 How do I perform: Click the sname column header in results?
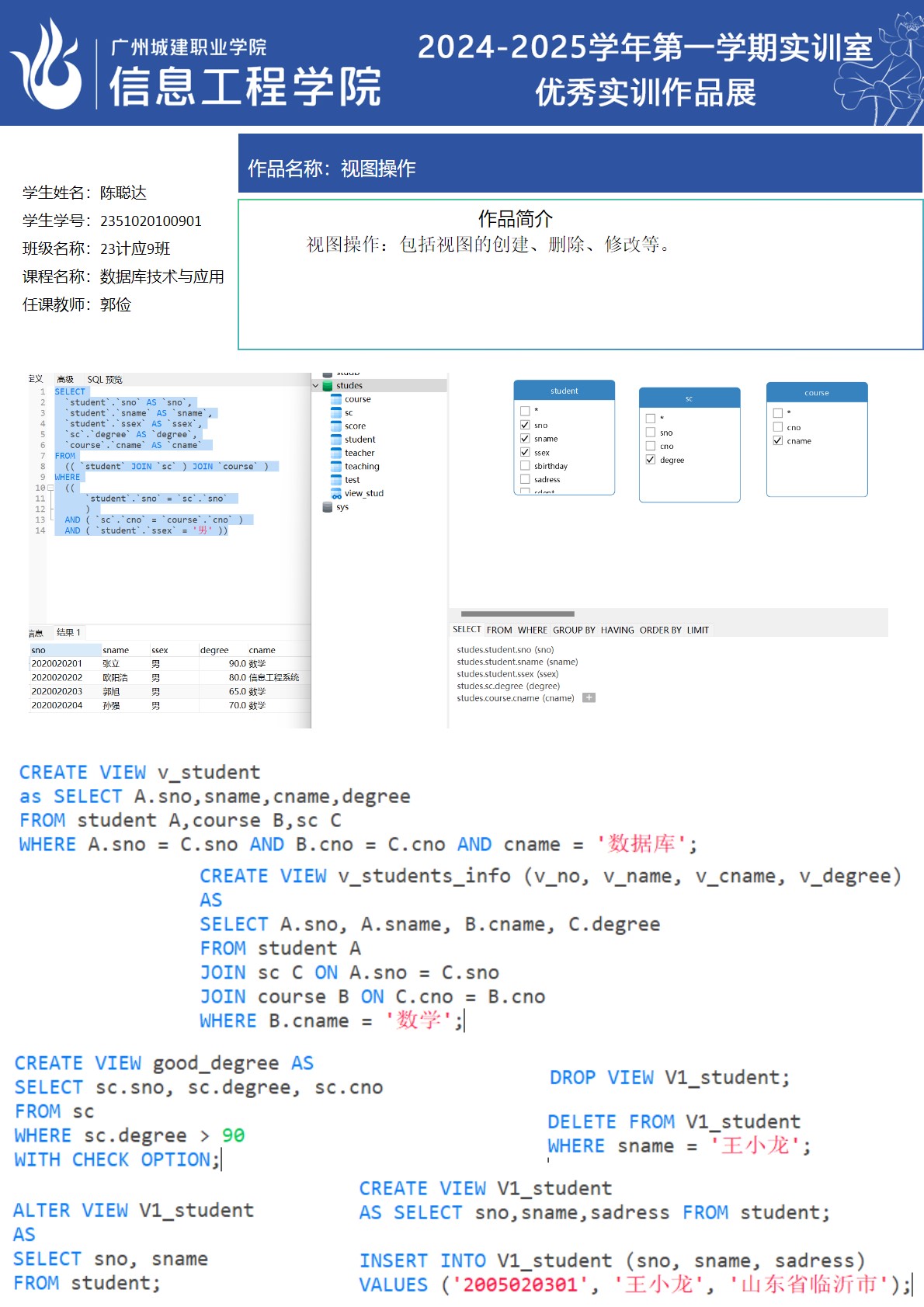coord(116,650)
